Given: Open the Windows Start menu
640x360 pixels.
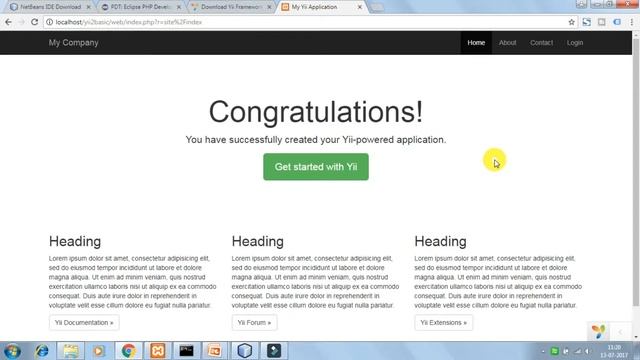Looking at the screenshot, I should (12, 351).
